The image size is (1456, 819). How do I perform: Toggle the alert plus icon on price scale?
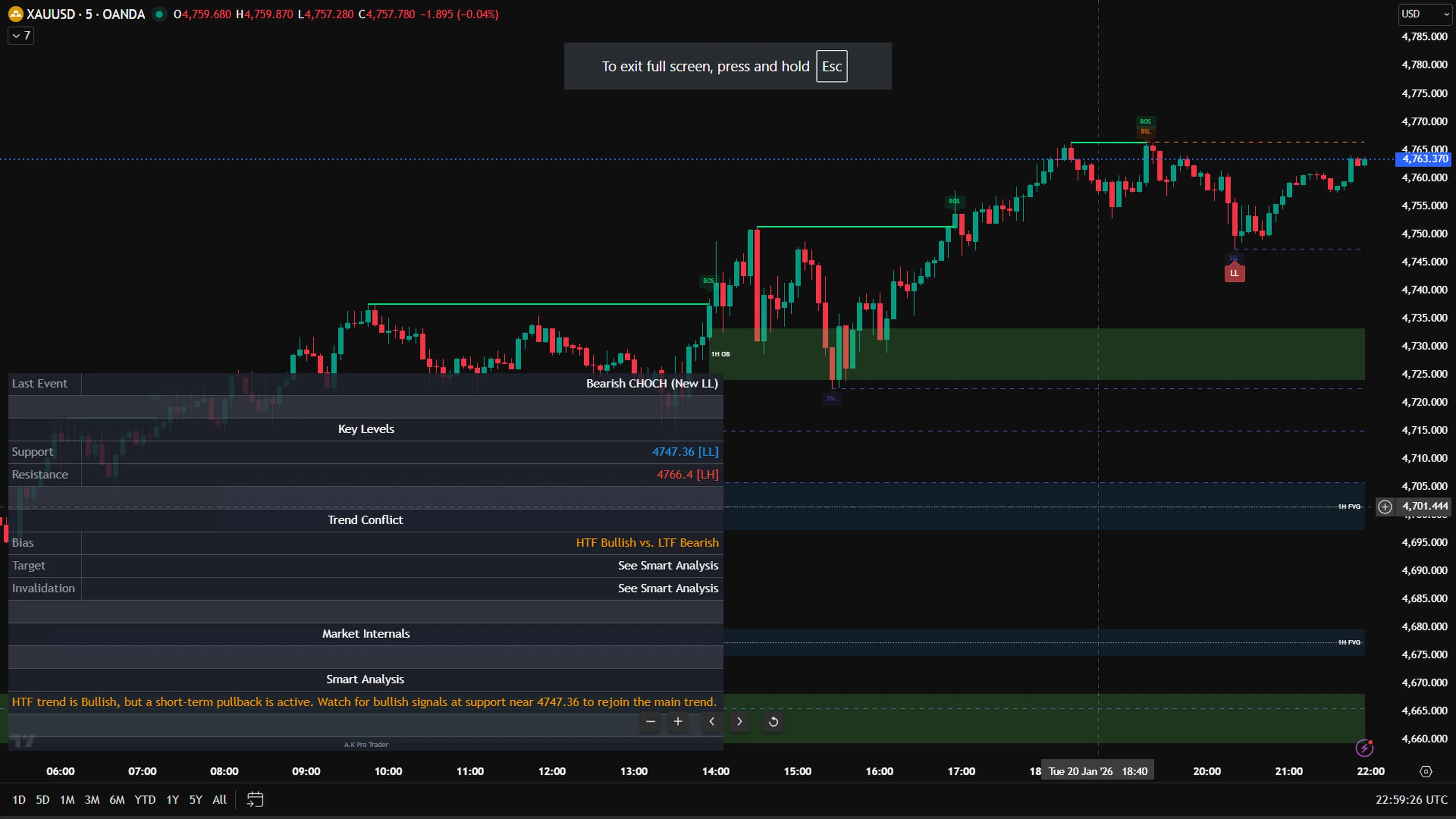point(1385,507)
